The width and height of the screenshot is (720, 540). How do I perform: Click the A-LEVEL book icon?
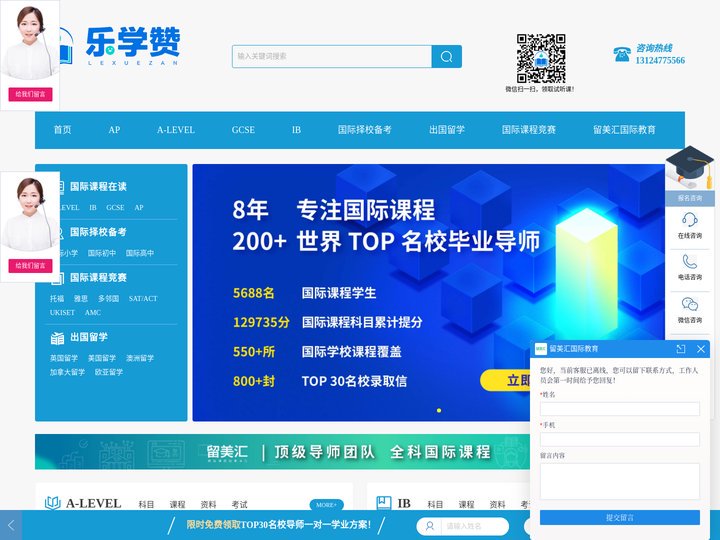[53, 503]
